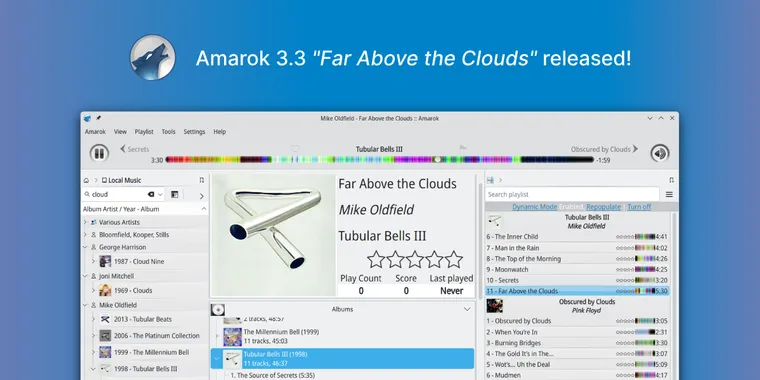Click the Amarok wolf logo in the banner
The image size is (760, 380).
[152, 57]
